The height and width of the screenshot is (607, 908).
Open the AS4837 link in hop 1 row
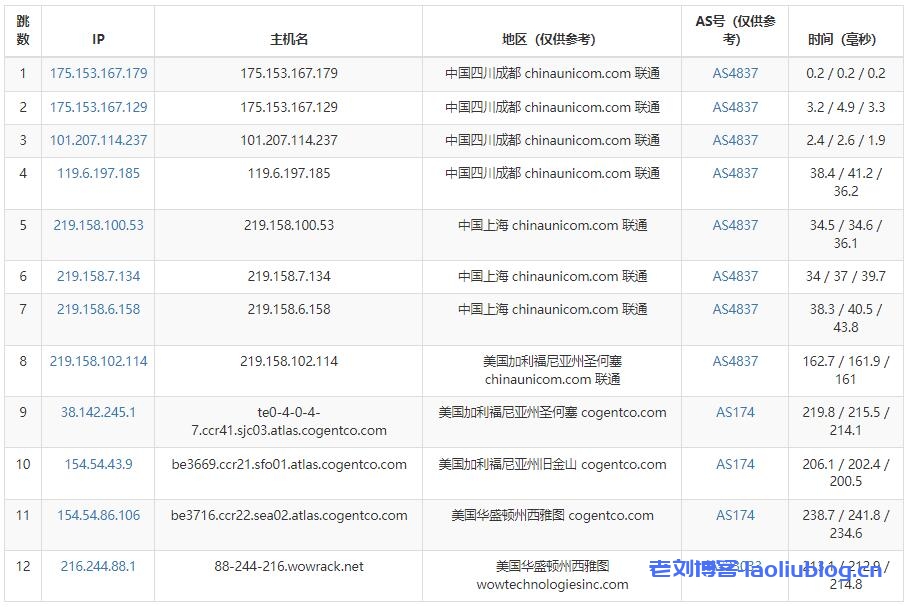click(x=735, y=73)
